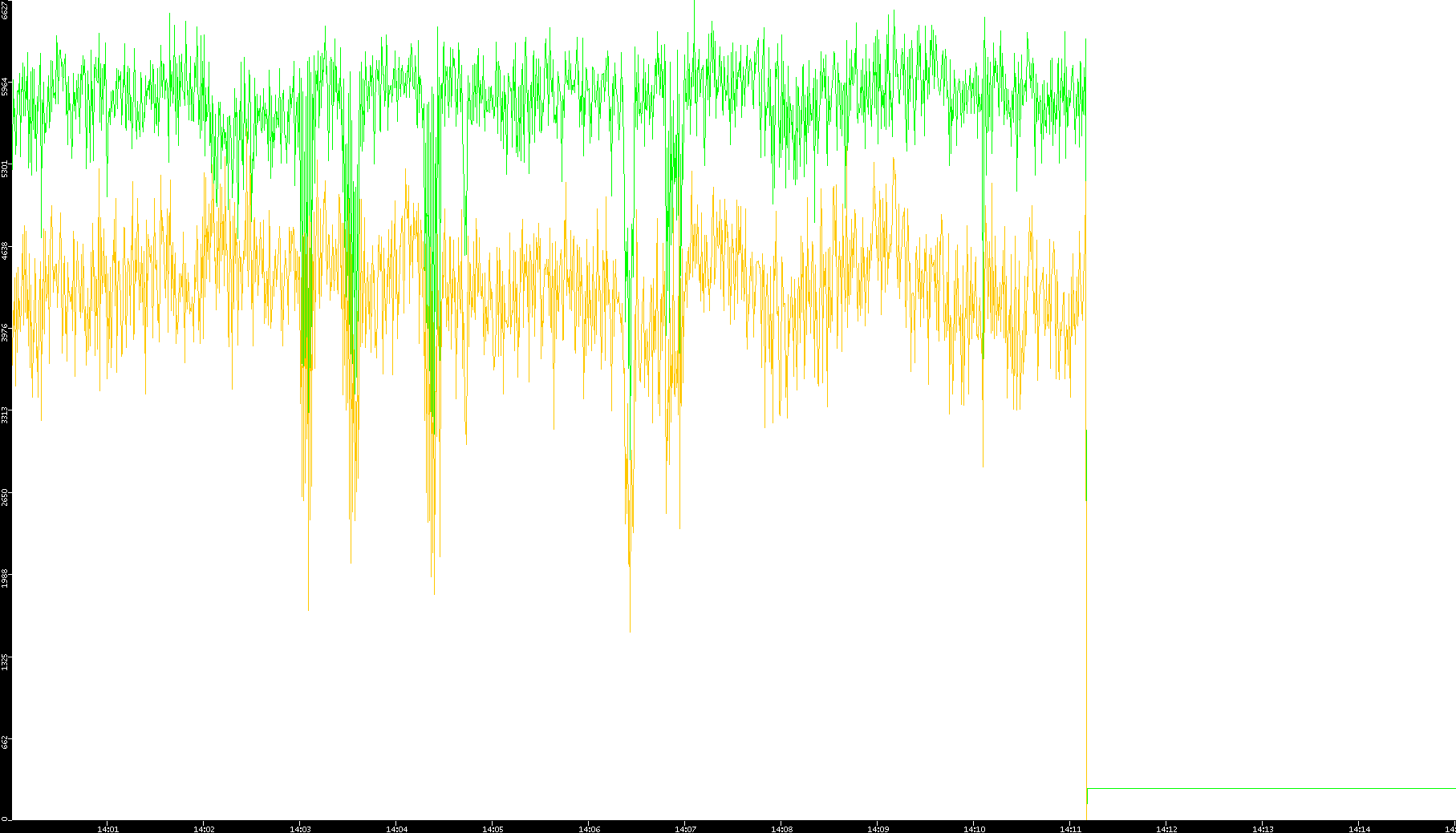Select the 14:10 time label
Image resolution: width=1456 pixels, height=833 pixels.
coord(974,829)
